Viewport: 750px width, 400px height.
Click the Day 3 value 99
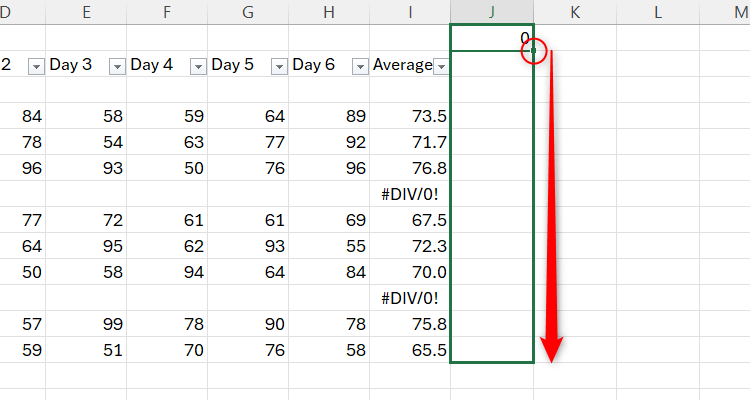click(x=85, y=324)
